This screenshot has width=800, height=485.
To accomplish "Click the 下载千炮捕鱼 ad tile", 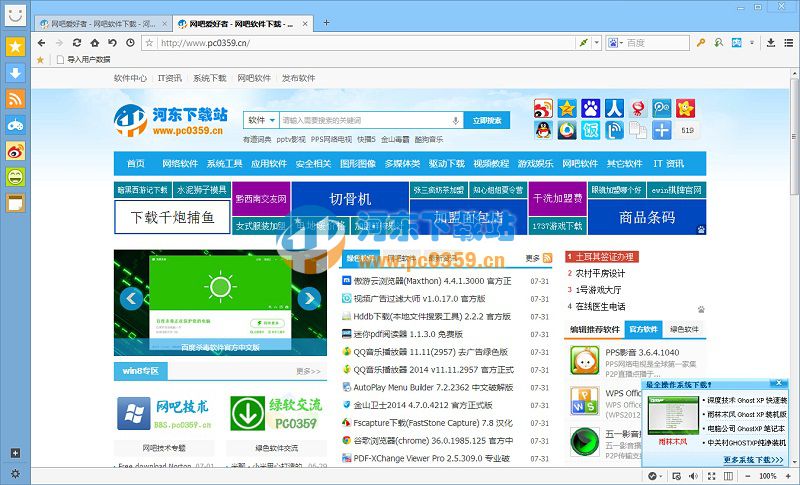I will click(x=172, y=218).
